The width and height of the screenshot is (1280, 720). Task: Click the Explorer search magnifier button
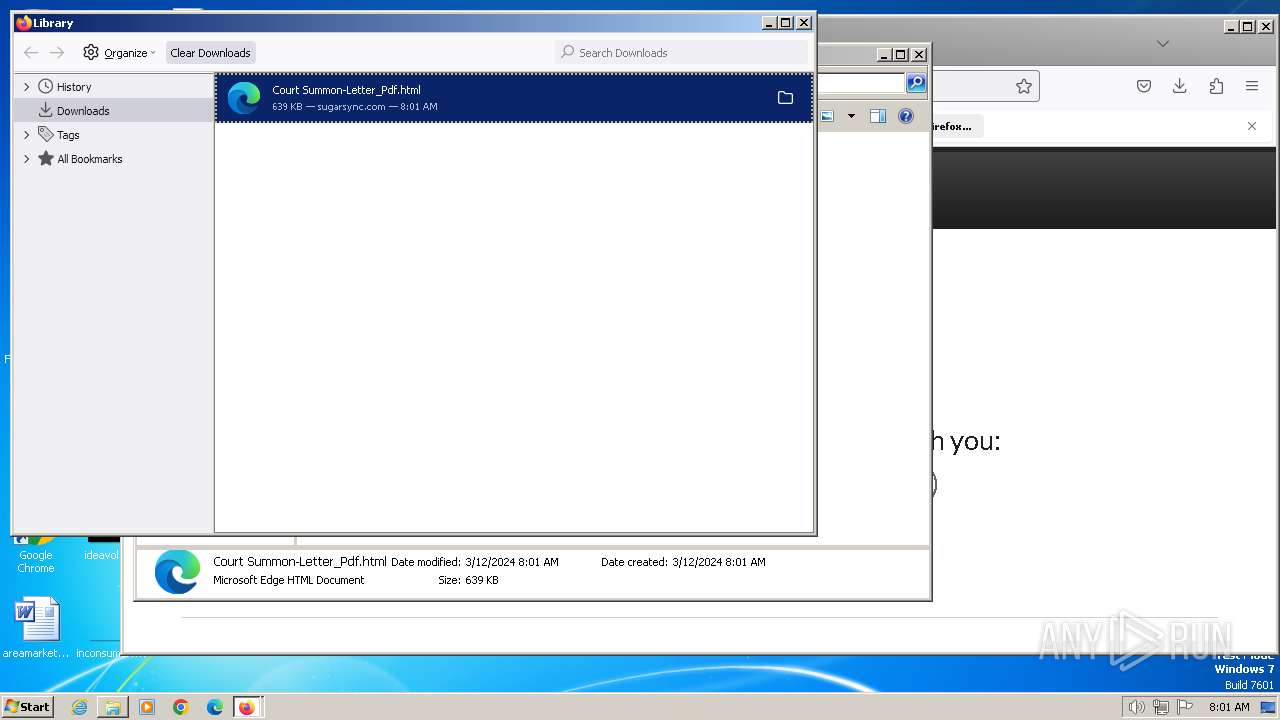click(916, 83)
